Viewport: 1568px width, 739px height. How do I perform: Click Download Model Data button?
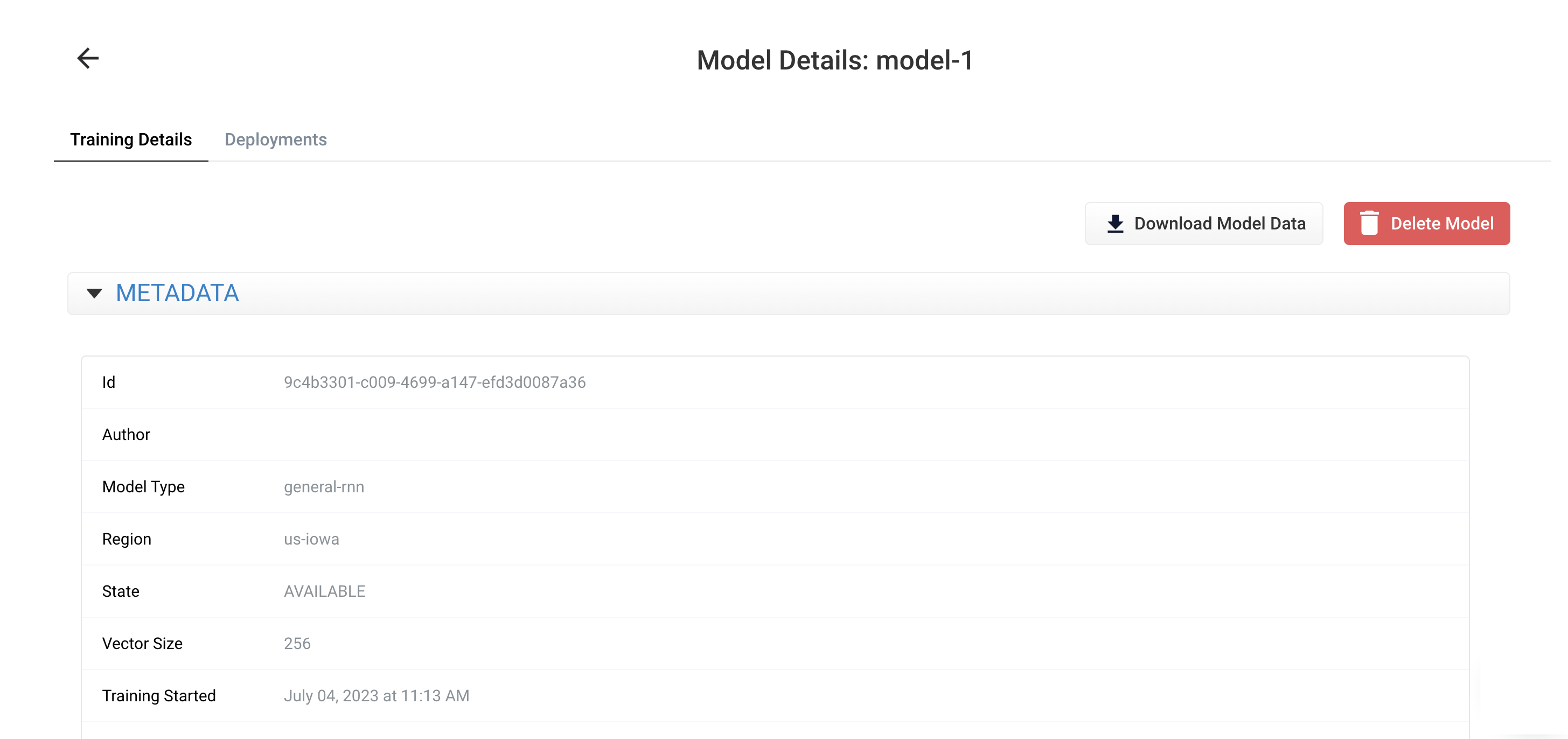coord(1204,223)
